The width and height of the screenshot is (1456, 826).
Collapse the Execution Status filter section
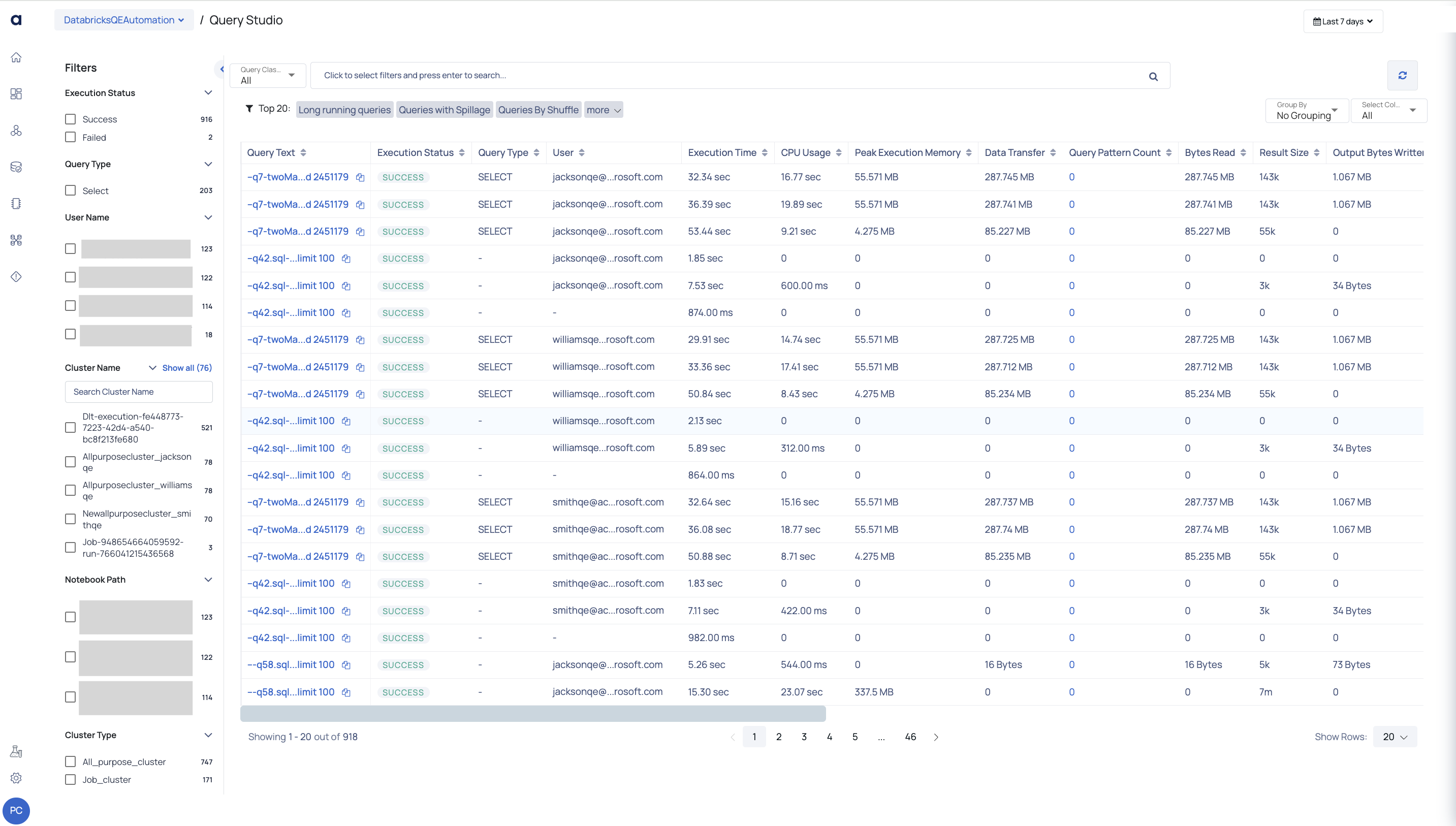click(208, 93)
